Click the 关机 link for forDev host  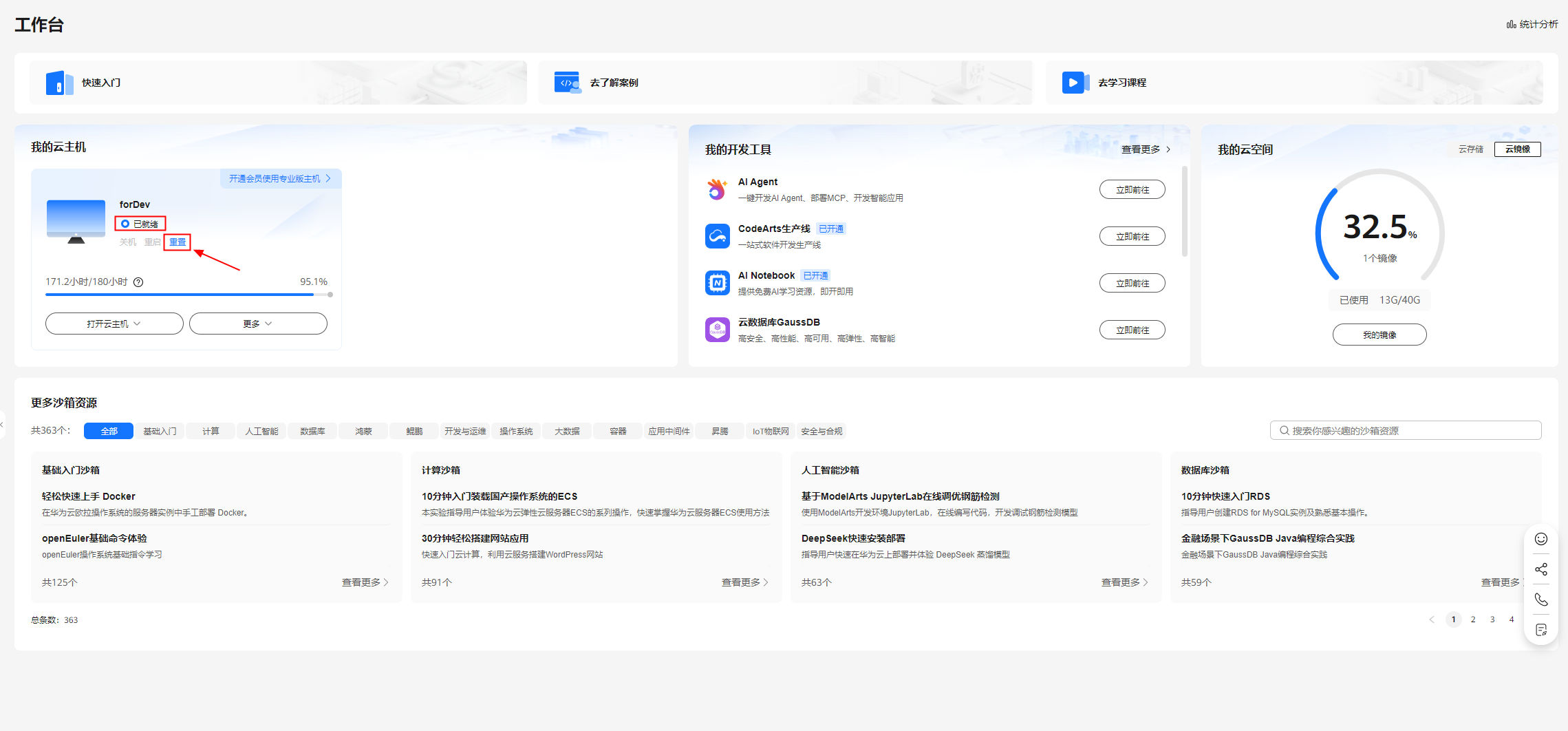(x=128, y=242)
